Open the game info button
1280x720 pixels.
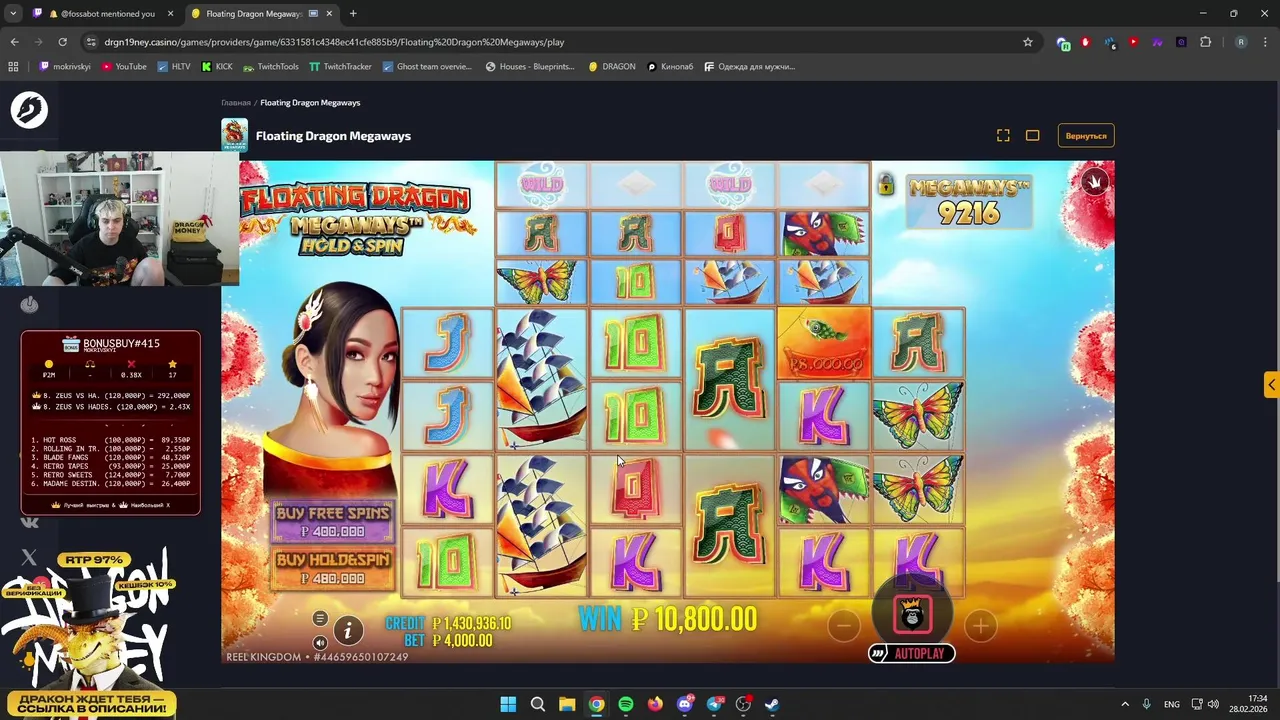click(x=348, y=630)
